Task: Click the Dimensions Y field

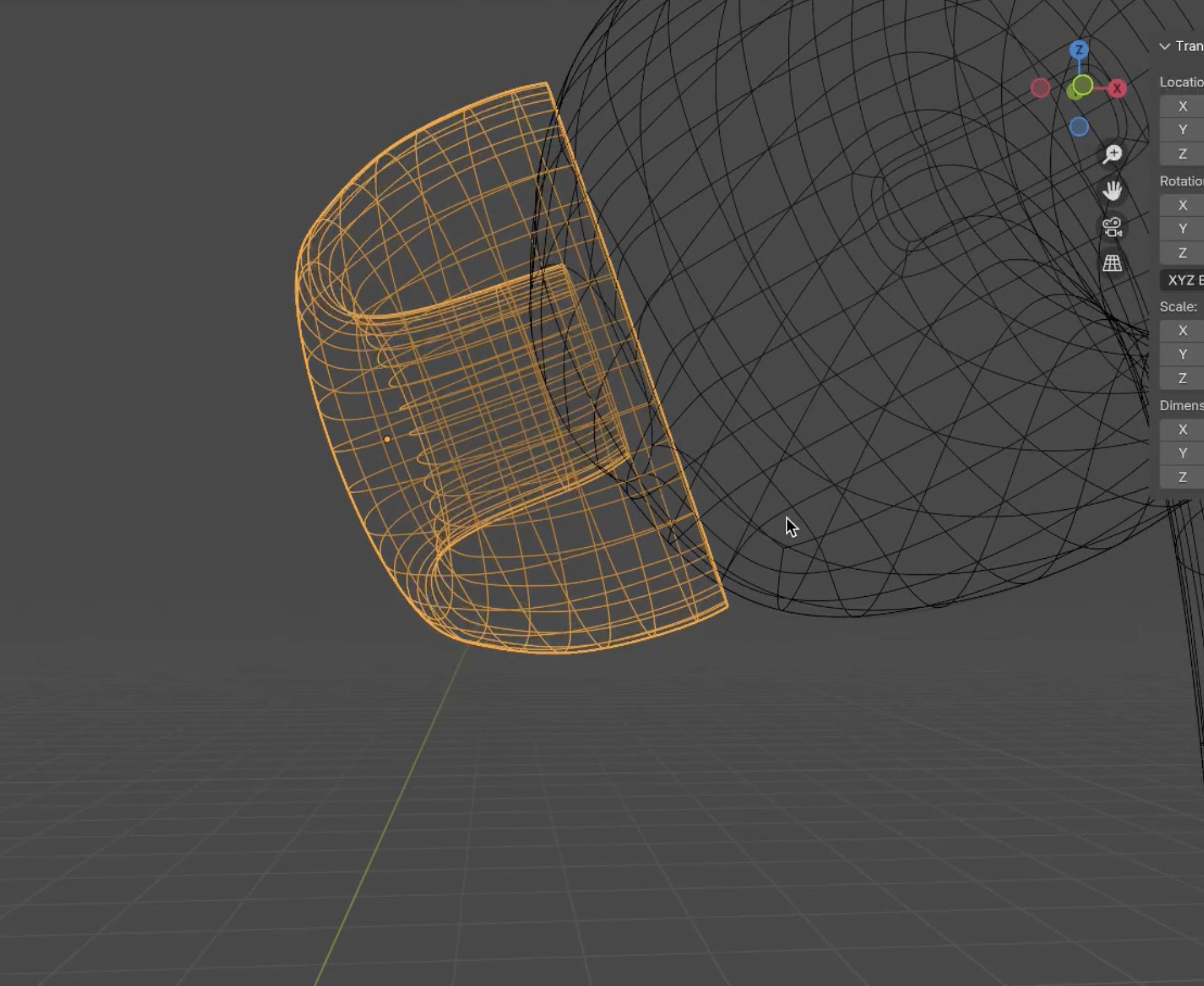Action: coord(1183,453)
